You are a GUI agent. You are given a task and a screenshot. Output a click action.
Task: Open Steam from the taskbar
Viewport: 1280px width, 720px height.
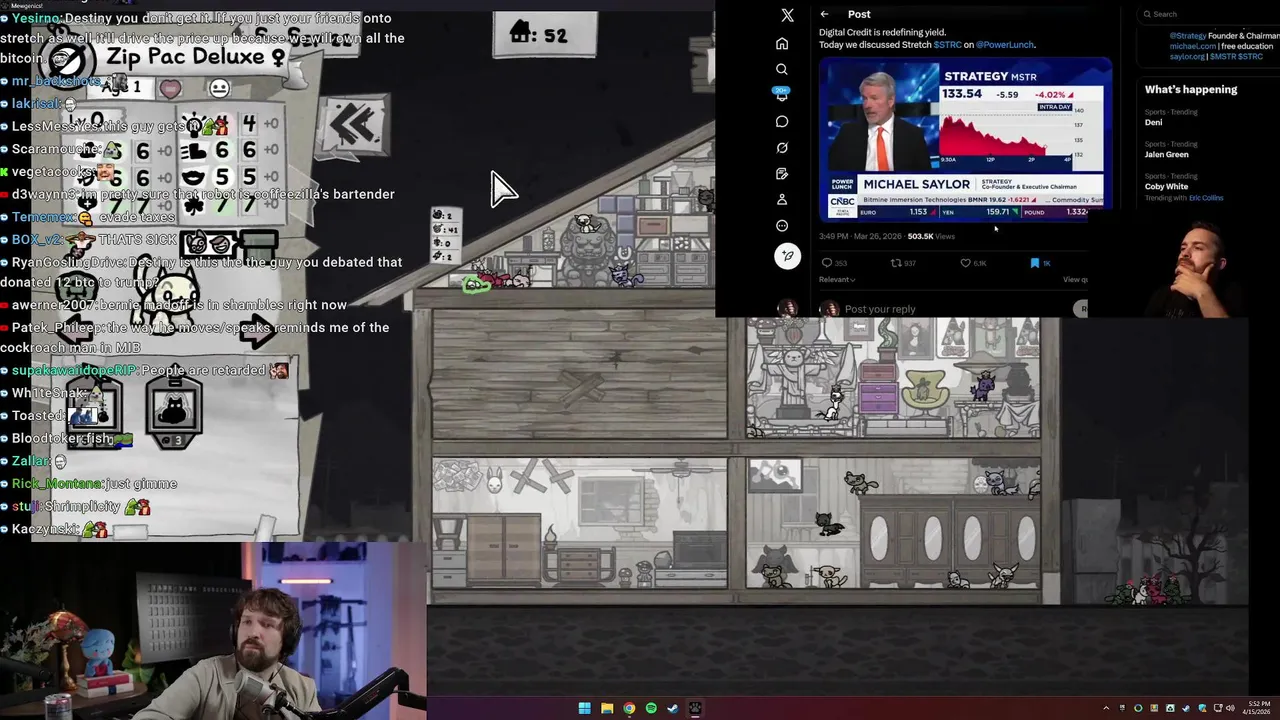673,708
